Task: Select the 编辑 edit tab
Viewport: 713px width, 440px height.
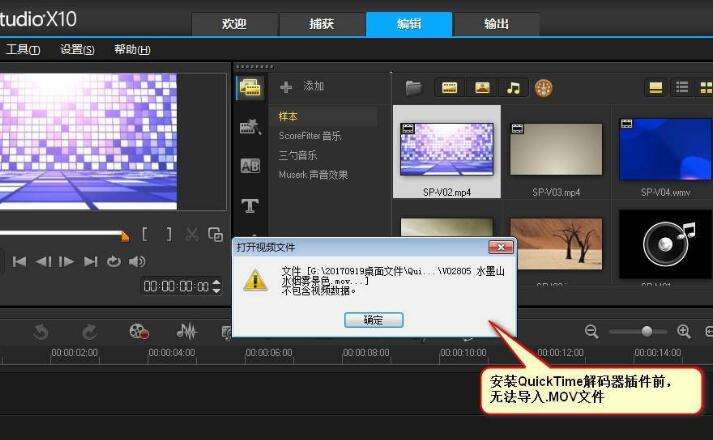Action: [x=409, y=24]
